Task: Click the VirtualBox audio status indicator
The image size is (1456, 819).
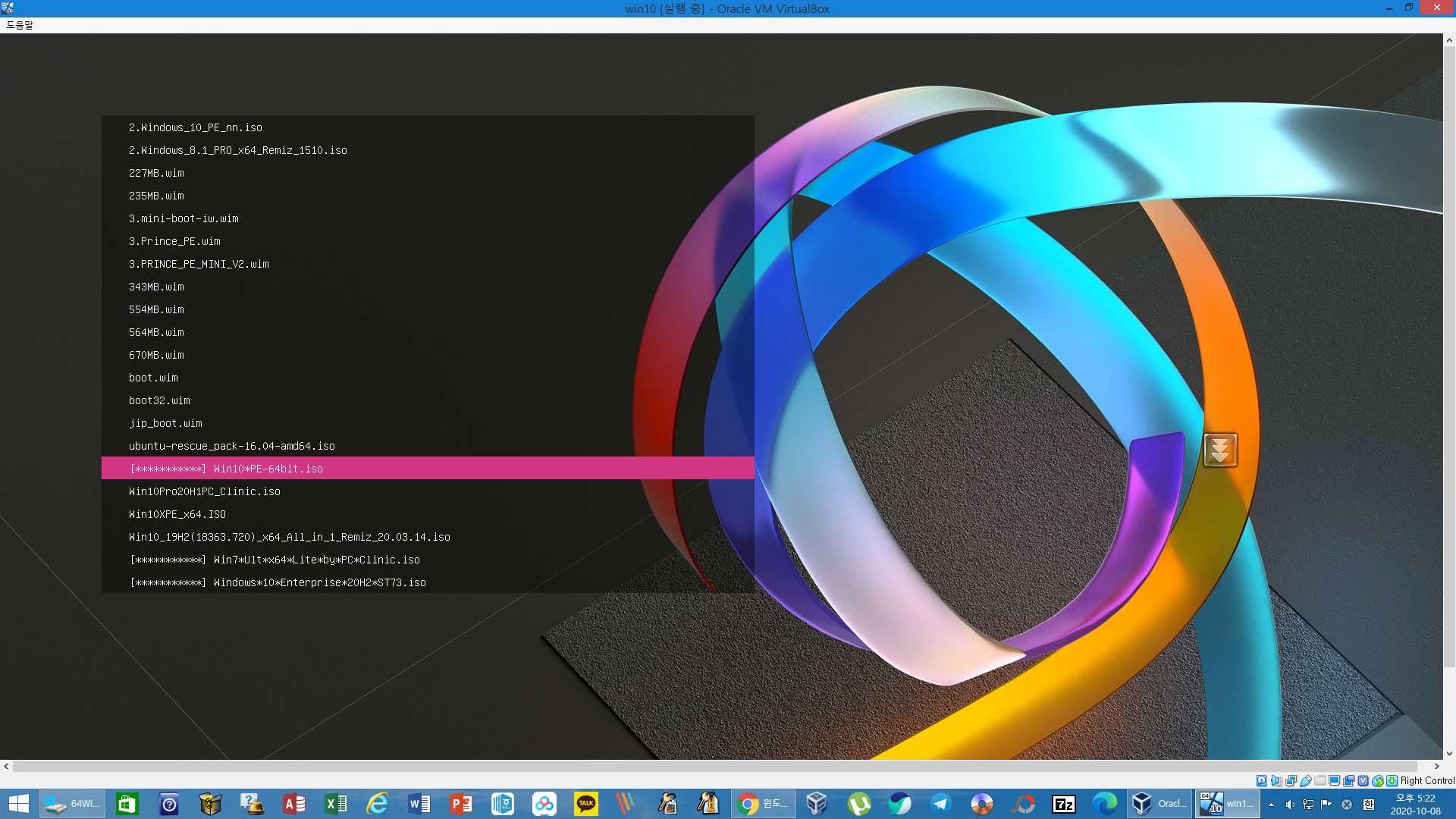Action: [x=1276, y=780]
